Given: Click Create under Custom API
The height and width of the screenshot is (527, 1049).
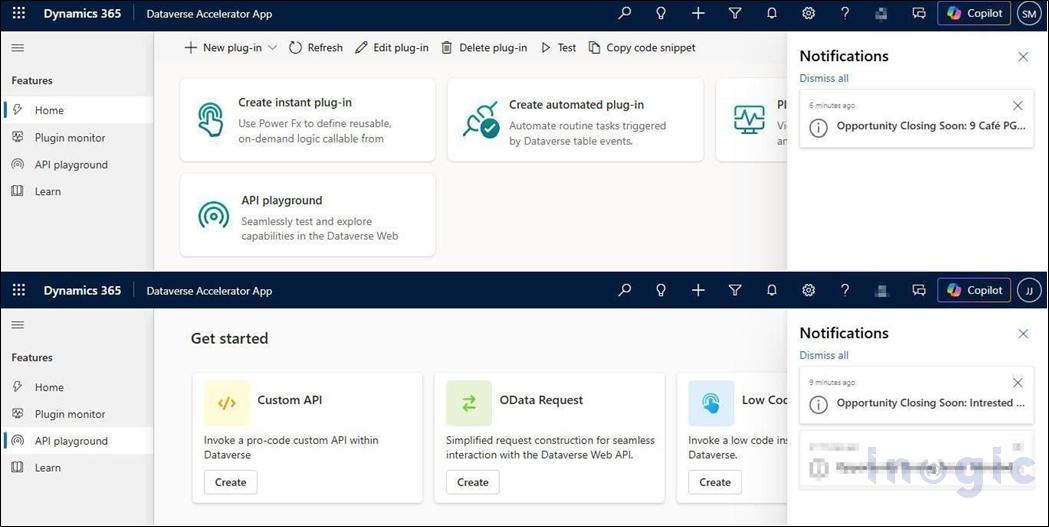Looking at the screenshot, I should (x=231, y=482).
